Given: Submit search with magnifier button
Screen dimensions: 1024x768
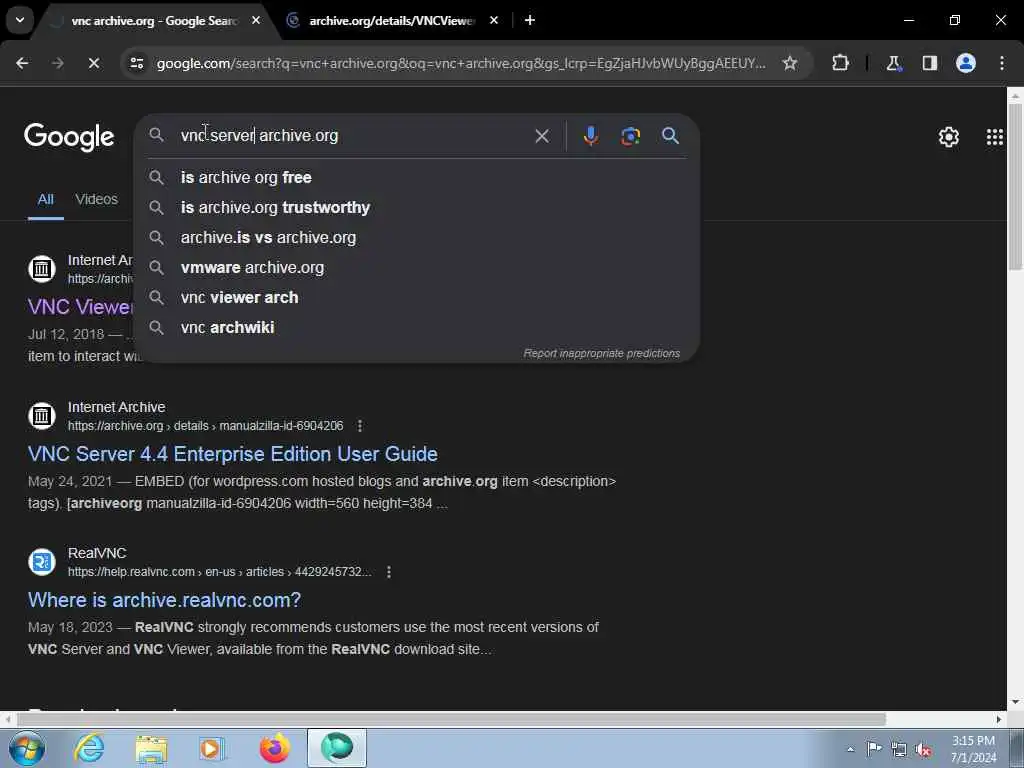Looking at the screenshot, I should 670,136.
